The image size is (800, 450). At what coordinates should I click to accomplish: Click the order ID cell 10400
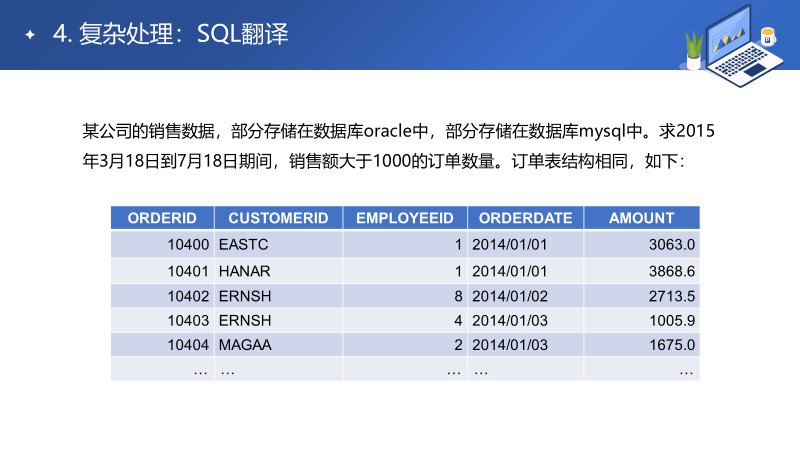point(162,244)
